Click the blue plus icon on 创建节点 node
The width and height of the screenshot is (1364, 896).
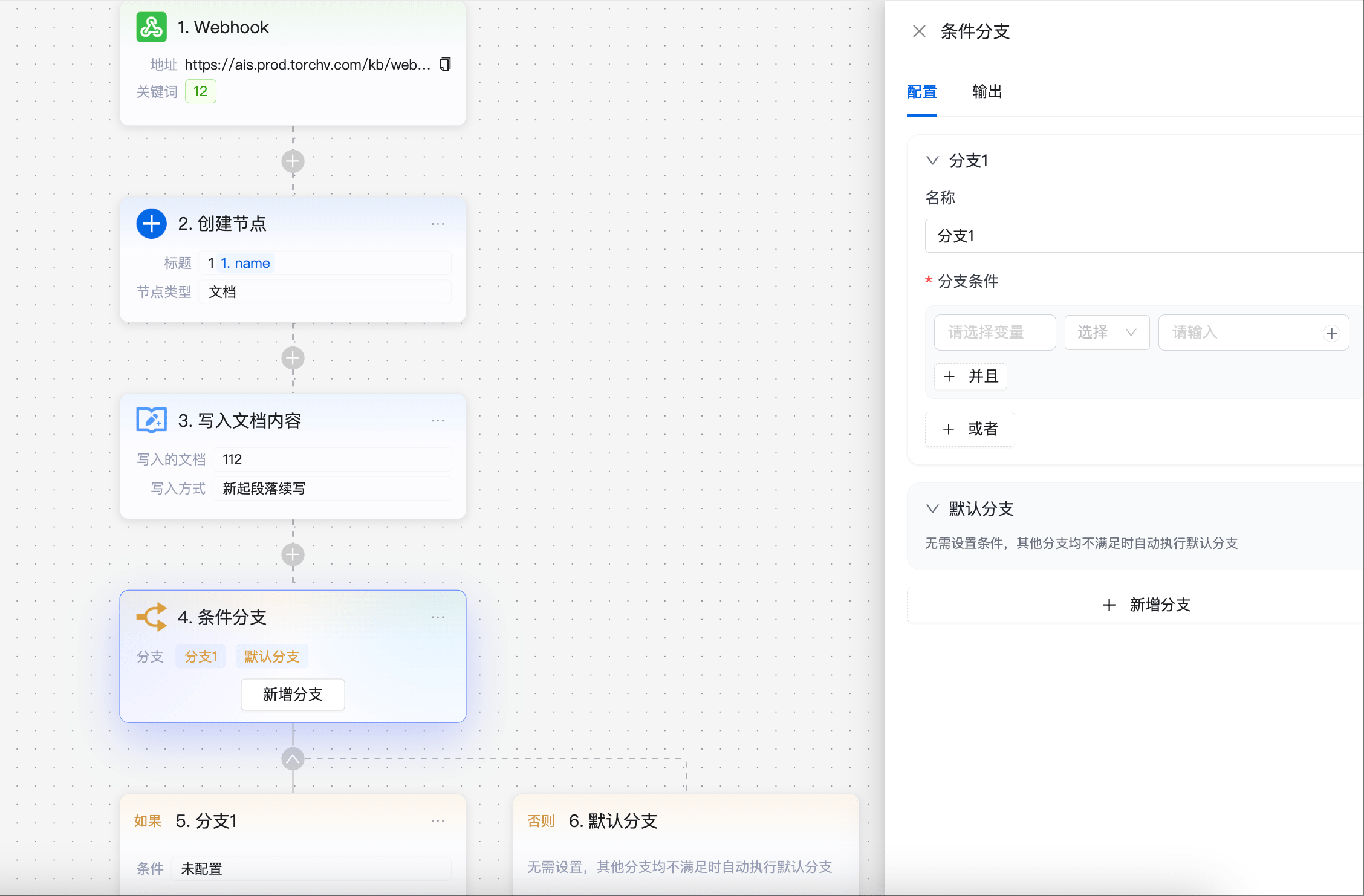pyautogui.click(x=151, y=223)
